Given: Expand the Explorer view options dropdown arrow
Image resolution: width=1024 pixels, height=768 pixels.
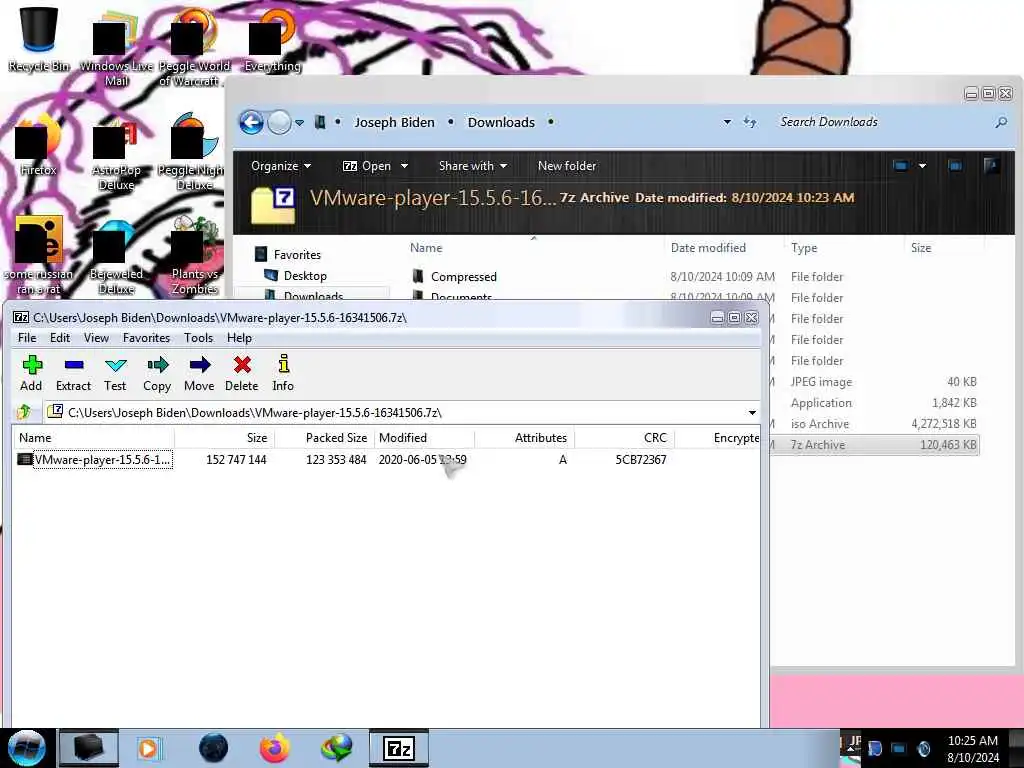Looking at the screenshot, I should pyautogui.click(x=922, y=166).
